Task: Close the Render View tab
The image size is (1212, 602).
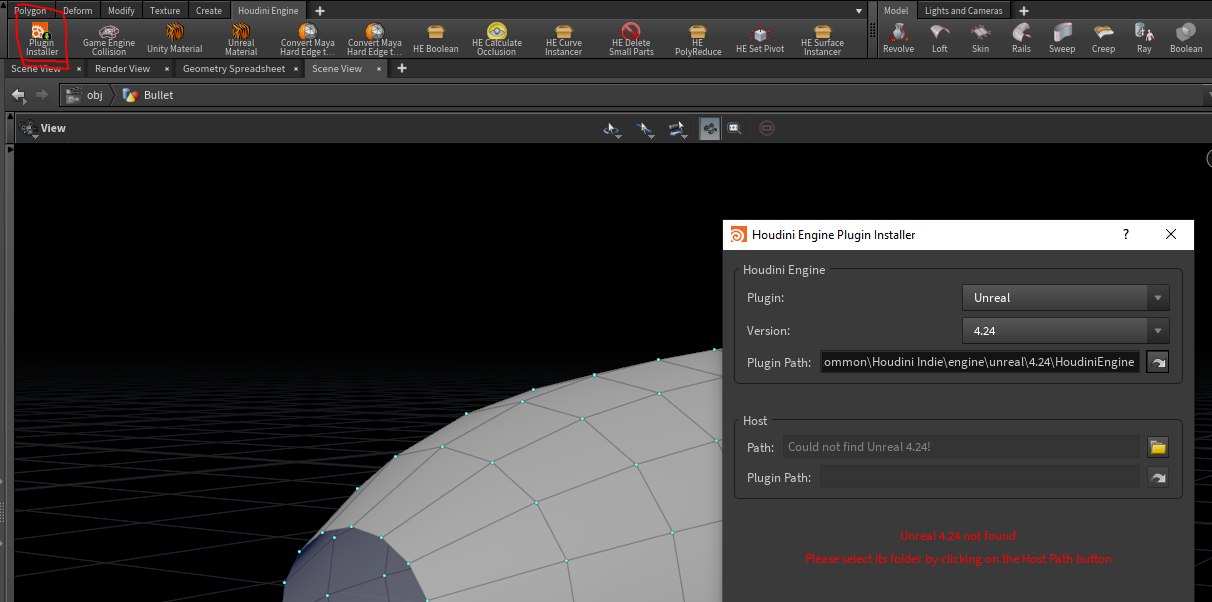Action: coord(165,69)
